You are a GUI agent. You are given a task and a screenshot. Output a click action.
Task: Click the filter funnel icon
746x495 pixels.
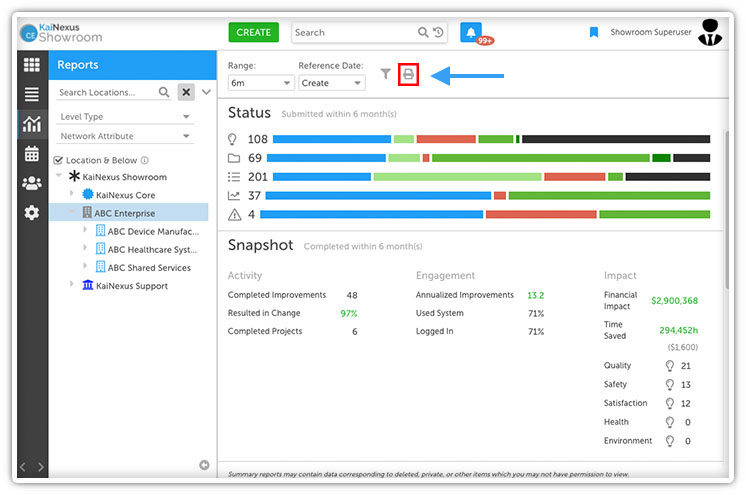(x=386, y=74)
